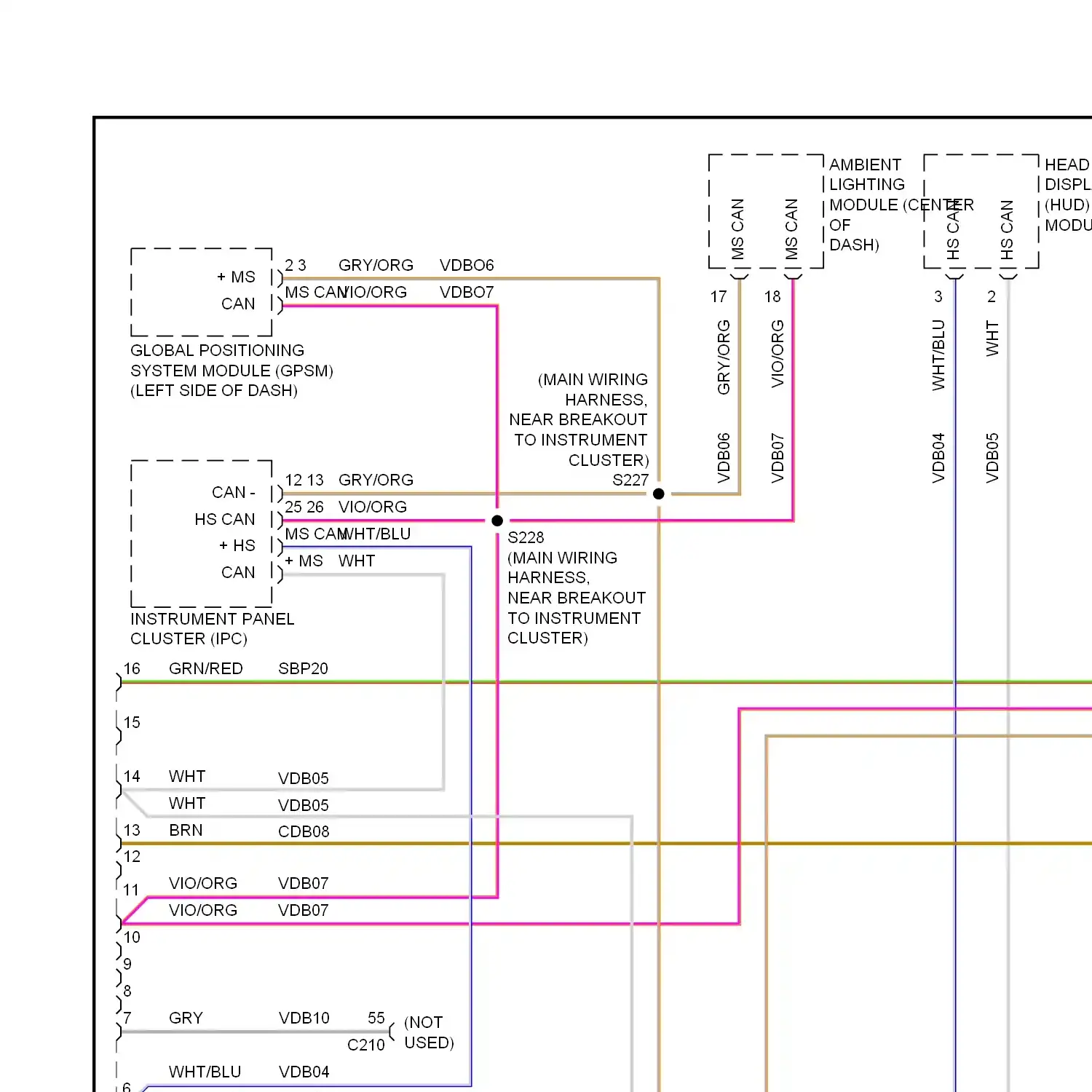Select the vertical VDB04 circuit code
This screenshot has height=1092, width=1092.
[938, 458]
